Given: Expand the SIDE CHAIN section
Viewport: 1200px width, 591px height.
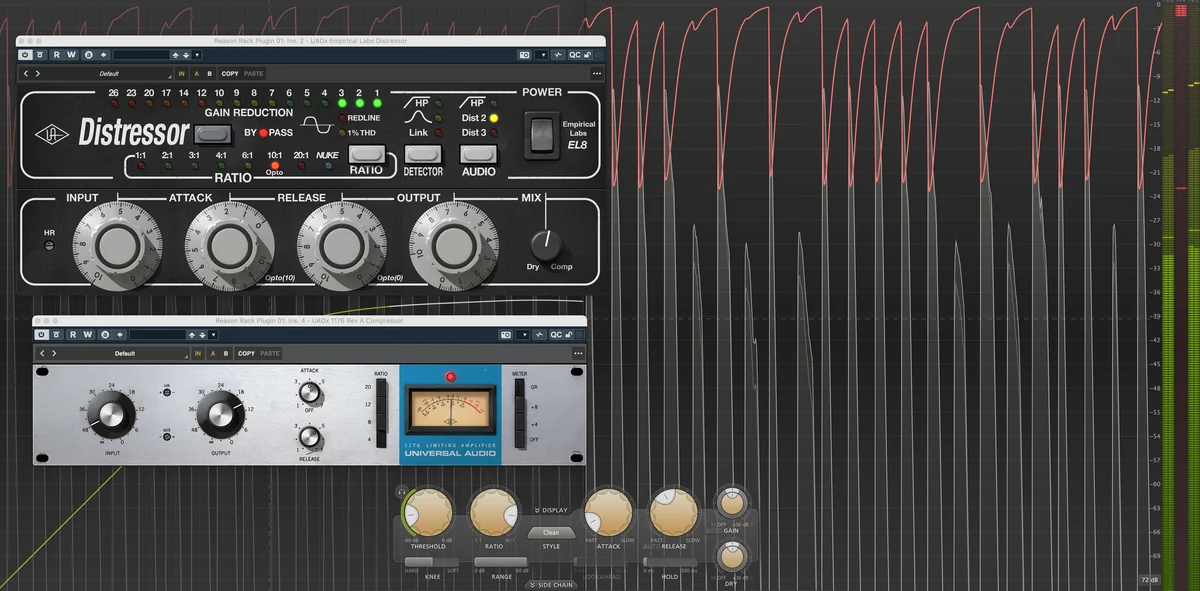Looking at the screenshot, I should pos(550,585).
